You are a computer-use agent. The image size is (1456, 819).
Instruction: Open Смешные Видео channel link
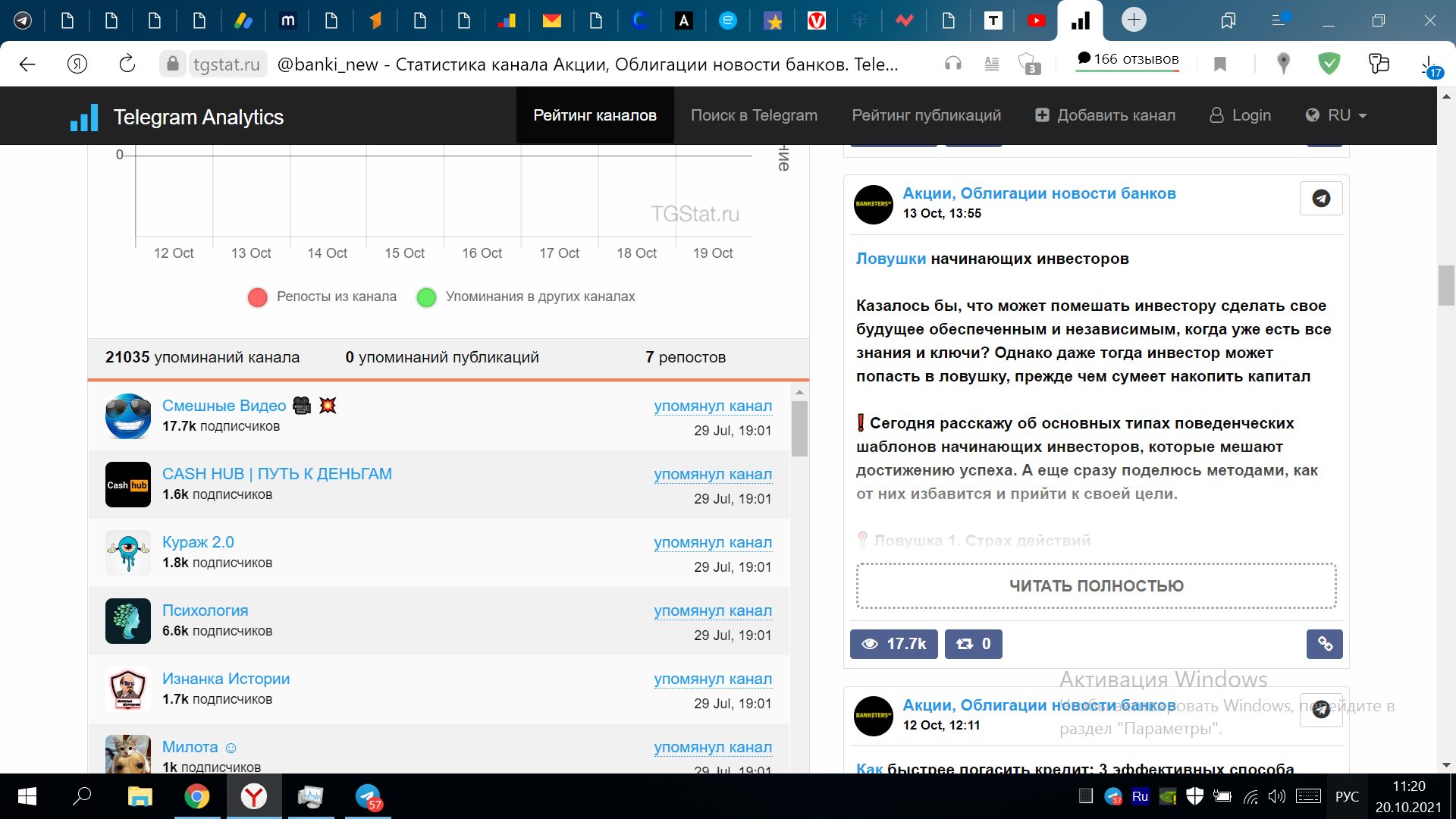click(x=224, y=406)
